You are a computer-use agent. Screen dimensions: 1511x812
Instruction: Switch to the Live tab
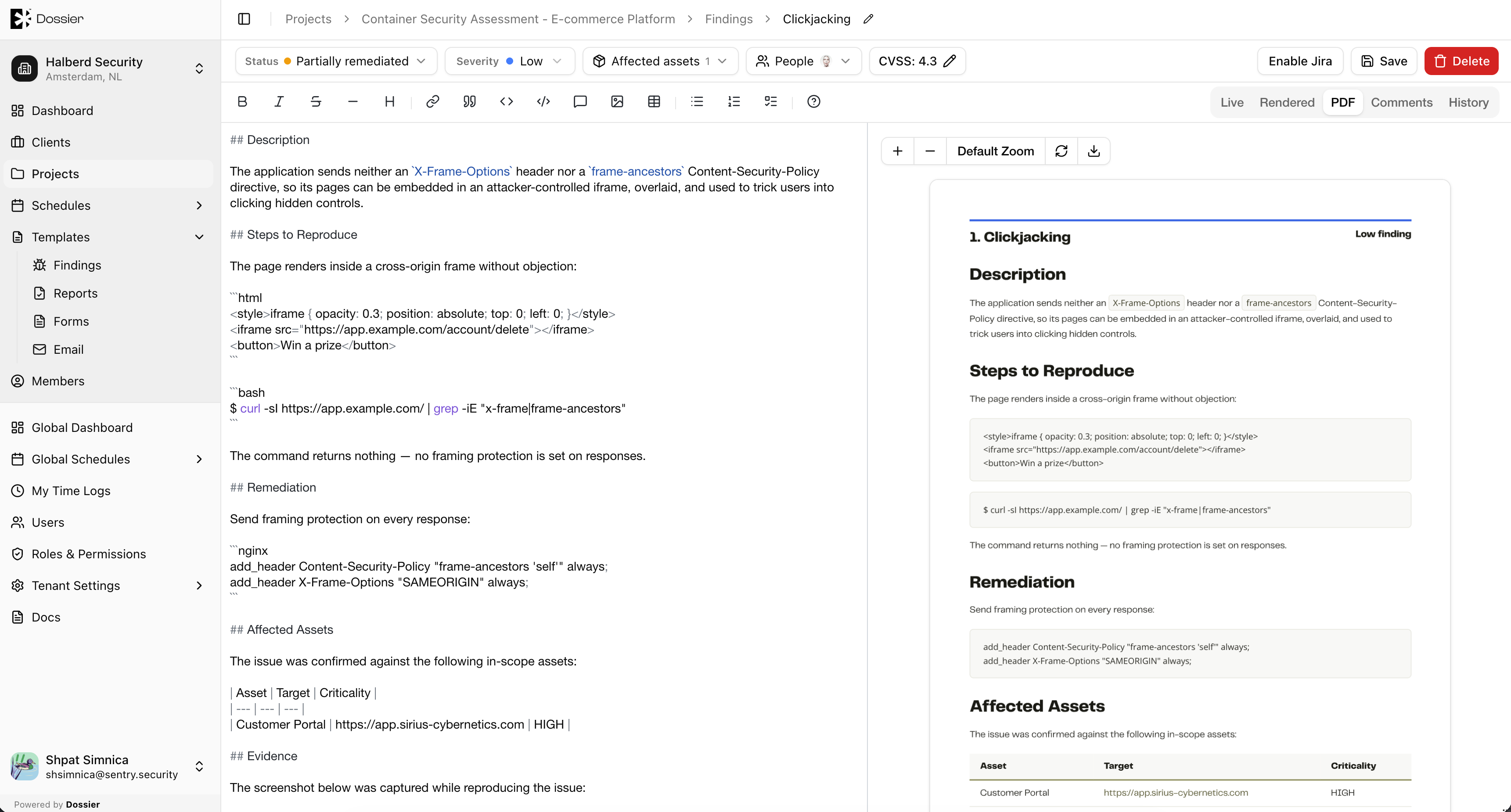pyautogui.click(x=1232, y=102)
